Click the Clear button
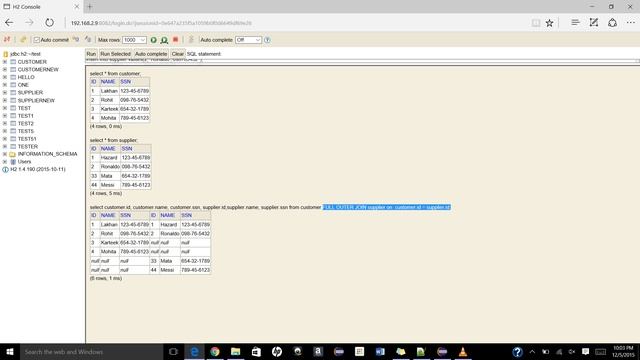Image resolution: width=640 pixels, height=360 pixels. pyautogui.click(x=178, y=54)
